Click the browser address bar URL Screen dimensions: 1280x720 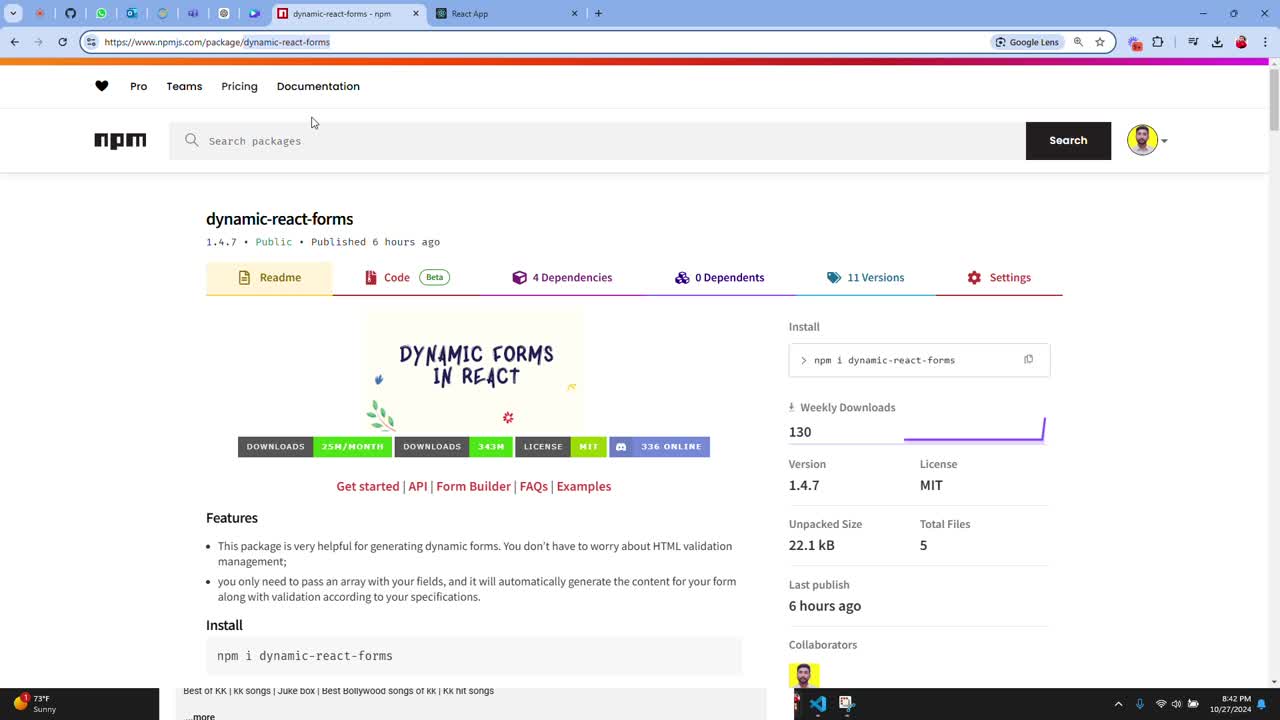pyautogui.click(x=217, y=42)
